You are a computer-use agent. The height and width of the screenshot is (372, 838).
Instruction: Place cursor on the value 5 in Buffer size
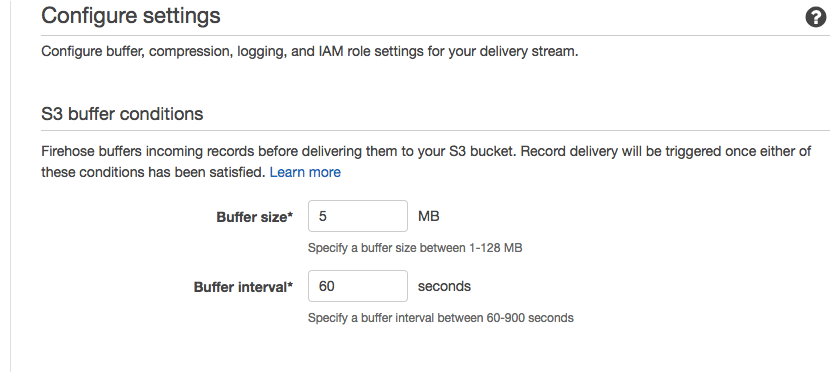click(322, 216)
